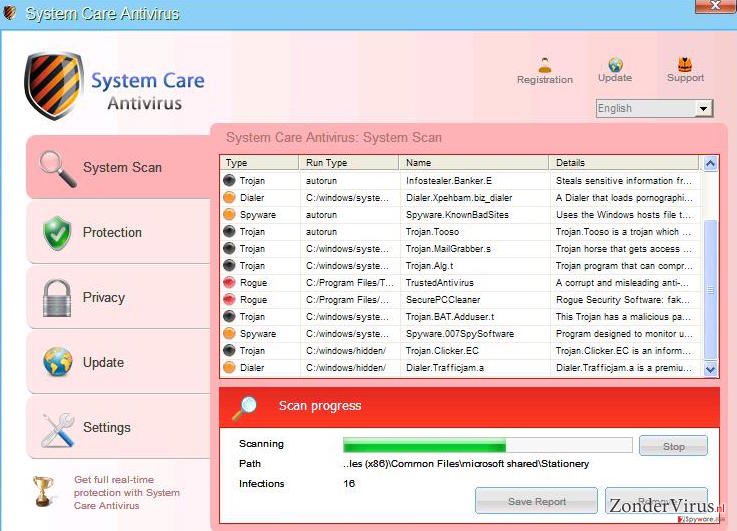The image size is (737, 531).
Task: Click the app icon in the title bar
Action: coord(9,13)
